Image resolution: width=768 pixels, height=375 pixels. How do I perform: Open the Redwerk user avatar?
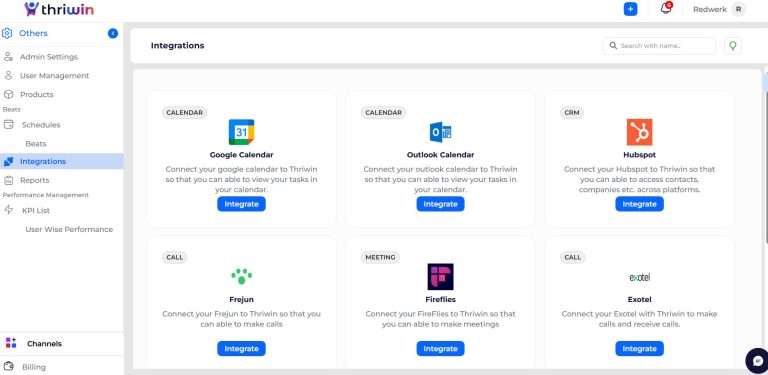pyautogui.click(x=738, y=9)
